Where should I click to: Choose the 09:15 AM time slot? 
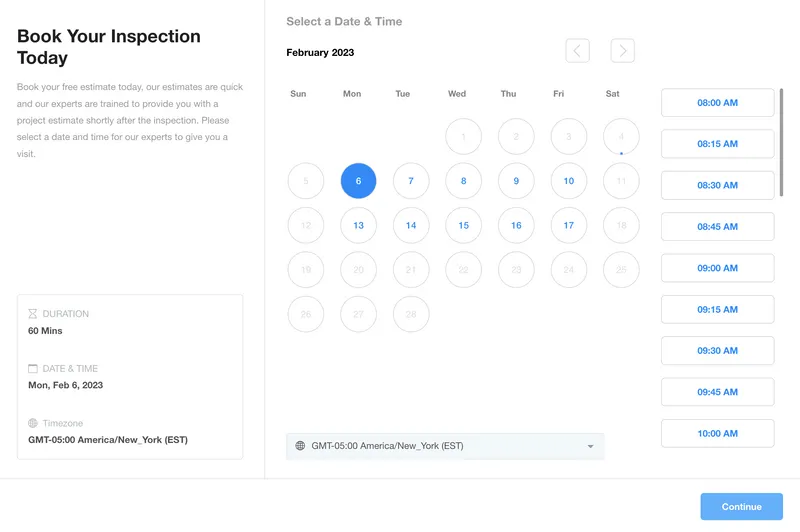coord(717,310)
